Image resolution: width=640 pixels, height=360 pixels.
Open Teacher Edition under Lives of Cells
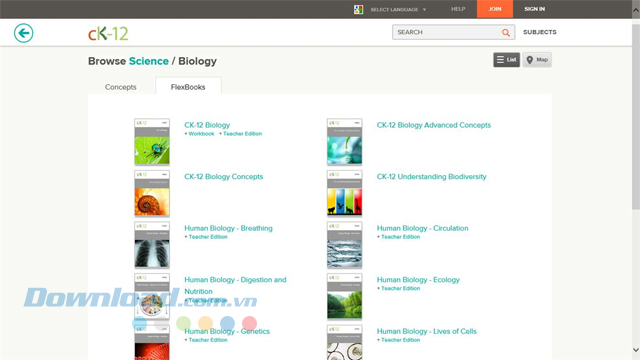400,340
